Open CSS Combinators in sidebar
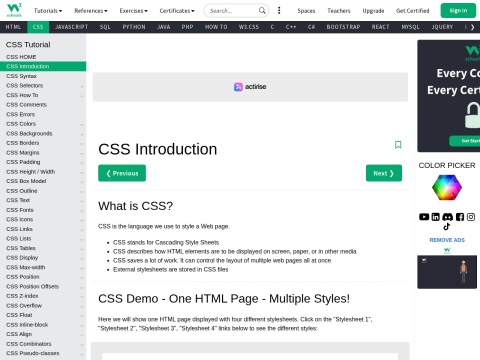480x360 pixels. (x=43, y=344)
